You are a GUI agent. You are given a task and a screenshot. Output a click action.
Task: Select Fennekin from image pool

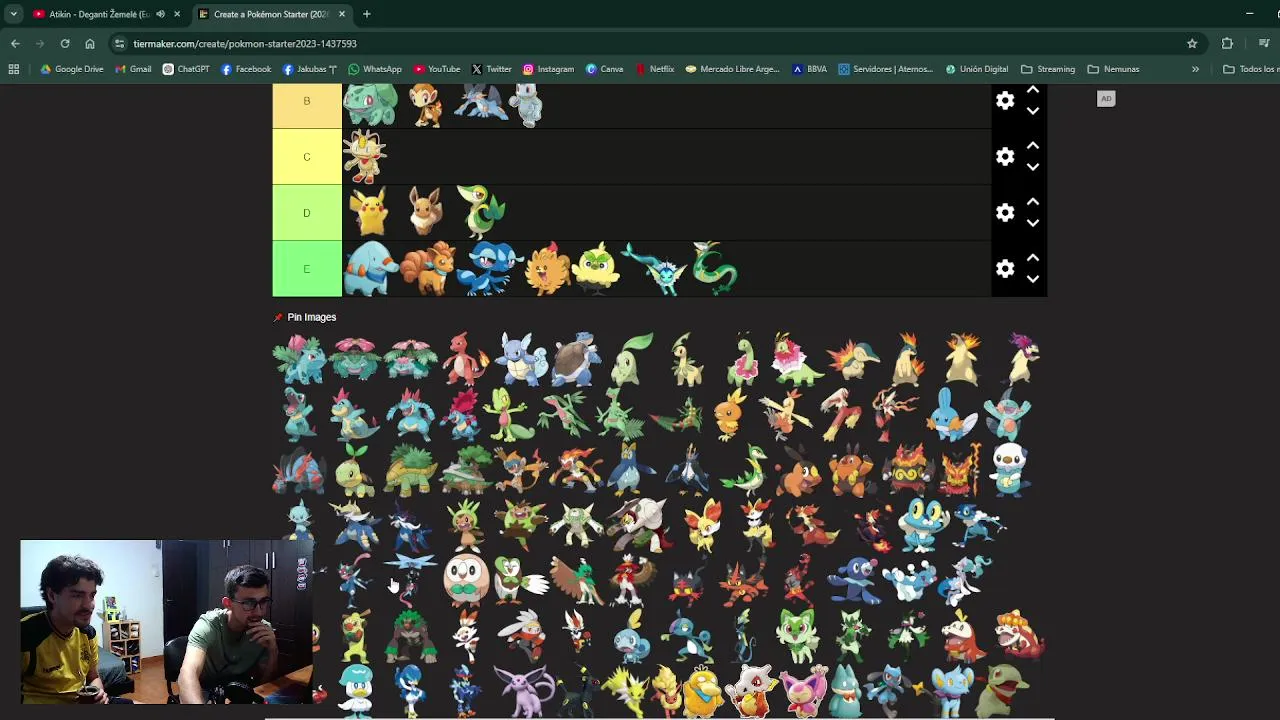[x=702, y=526]
